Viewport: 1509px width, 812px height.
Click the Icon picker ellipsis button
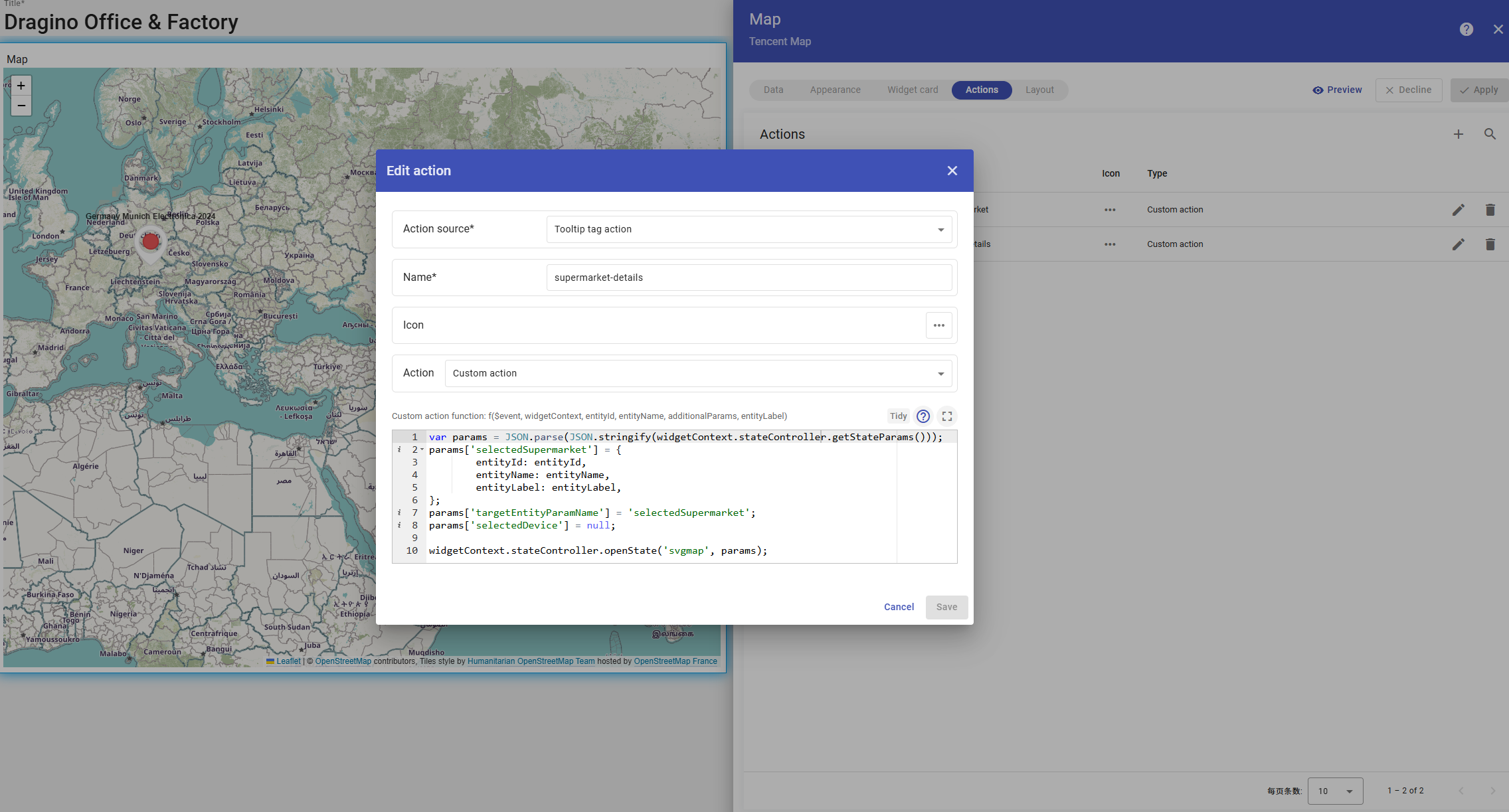[x=938, y=325]
